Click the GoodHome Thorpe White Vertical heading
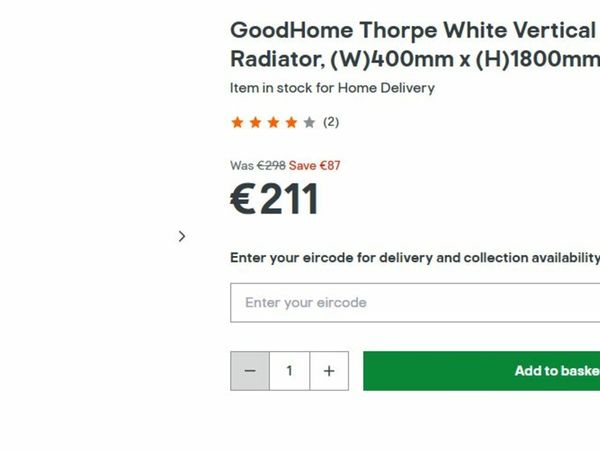This screenshot has width=600, height=450. (x=412, y=29)
